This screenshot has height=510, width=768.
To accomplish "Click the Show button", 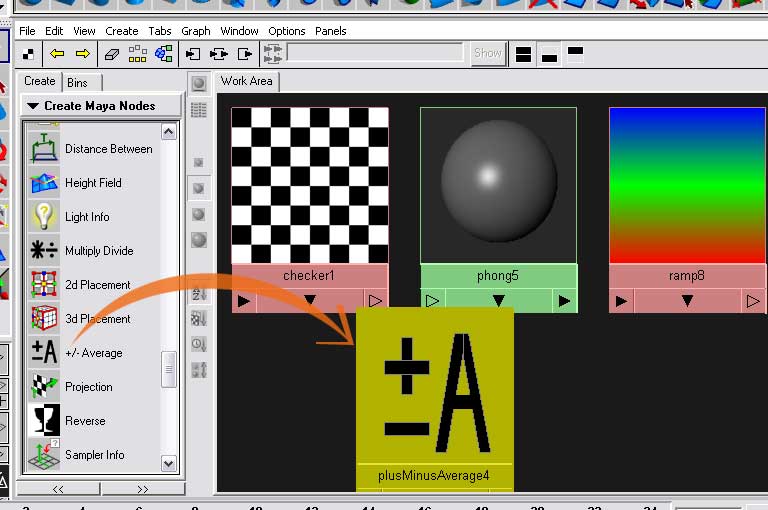I will coord(487,53).
